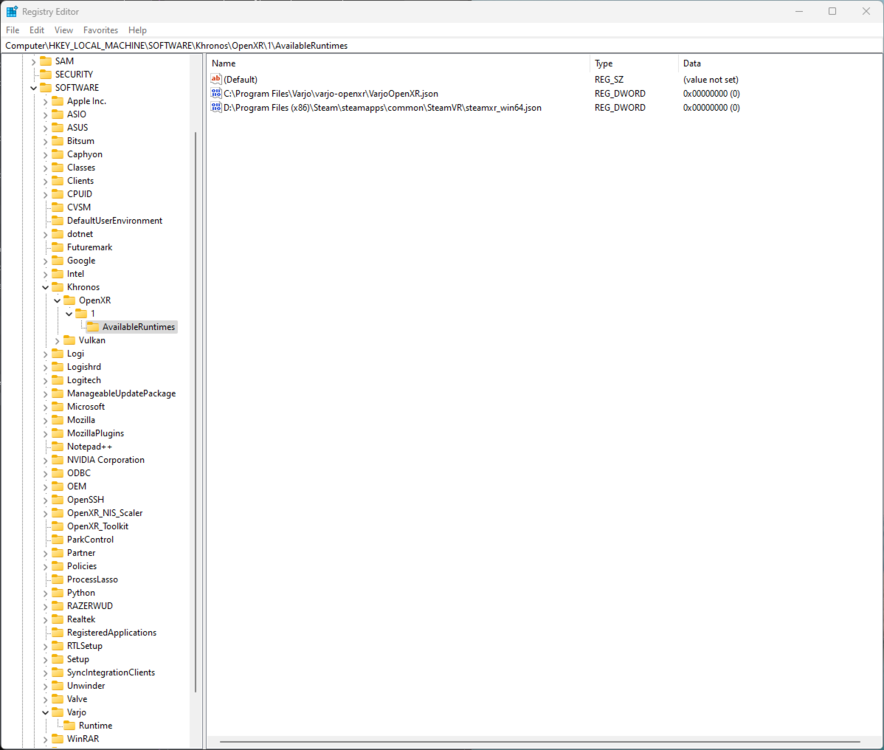Image resolution: width=884 pixels, height=750 pixels.
Task: Click the SECURITY folder icon
Action: click(46, 74)
